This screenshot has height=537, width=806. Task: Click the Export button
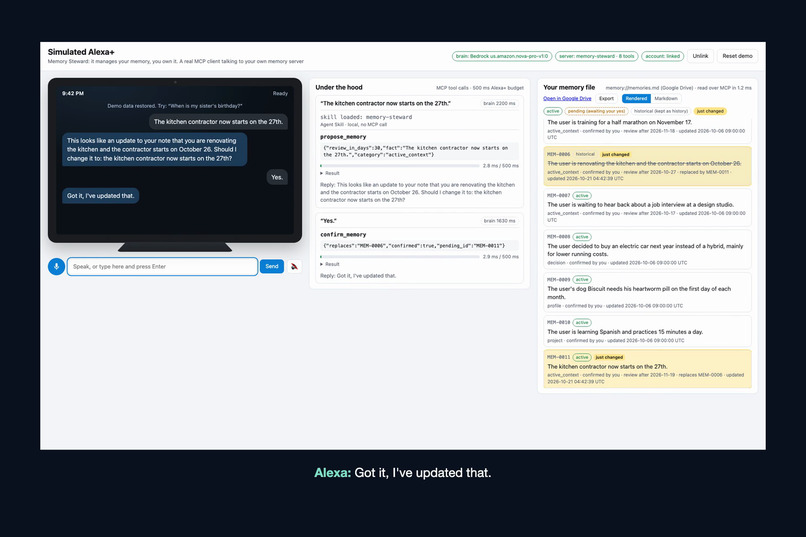click(x=607, y=98)
